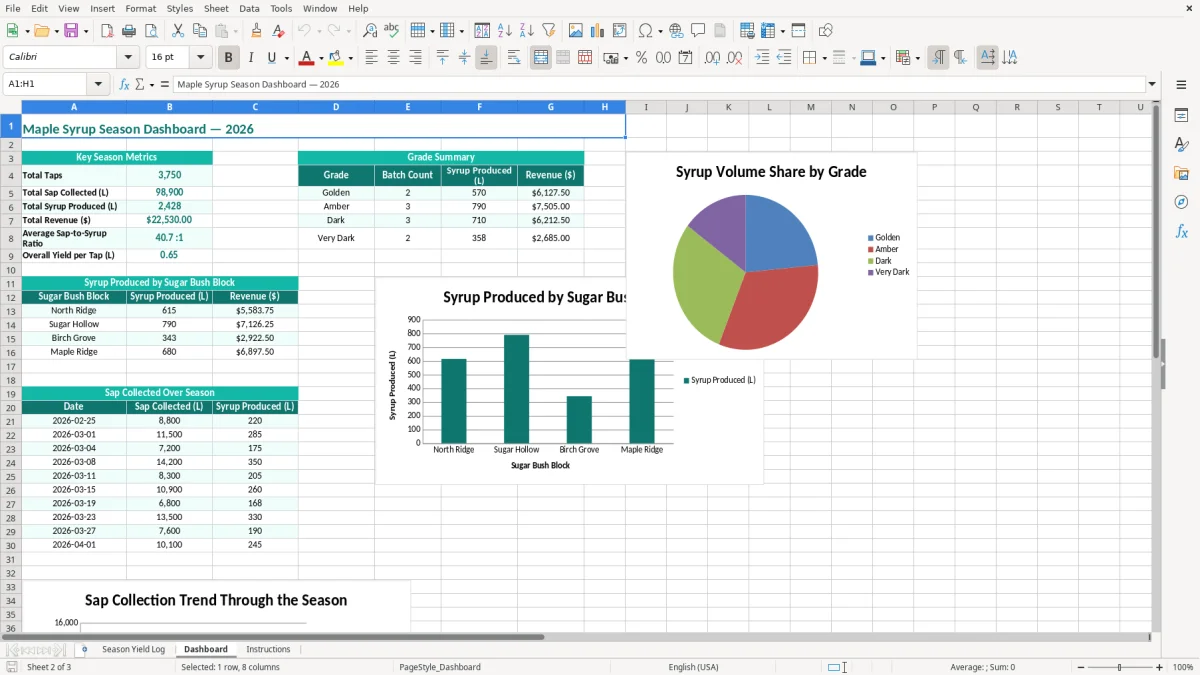This screenshot has width=1200, height=675.
Task: Click the Select Function sigma button
Action: [139, 84]
